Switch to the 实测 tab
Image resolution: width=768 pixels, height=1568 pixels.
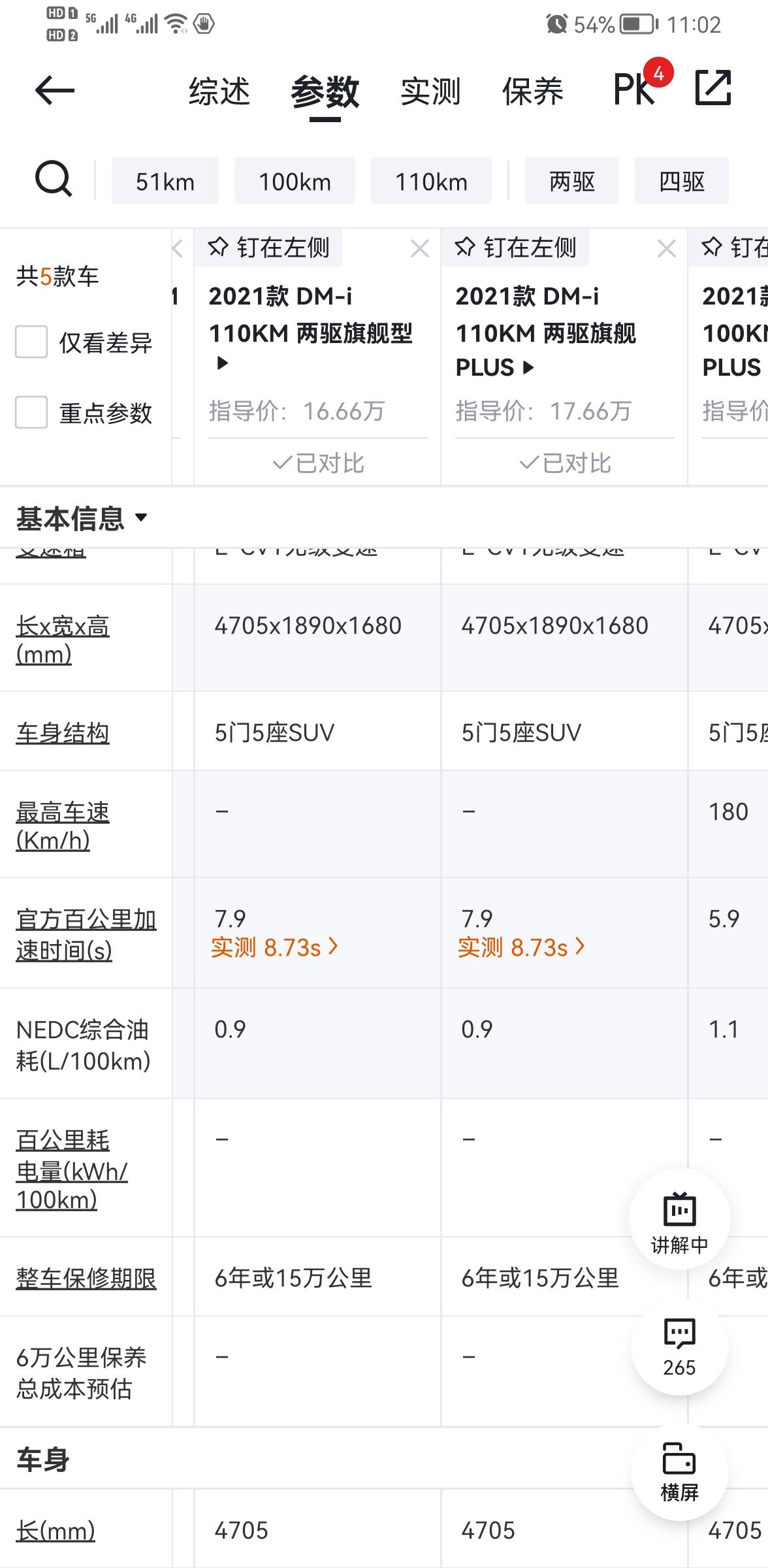(x=431, y=91)
